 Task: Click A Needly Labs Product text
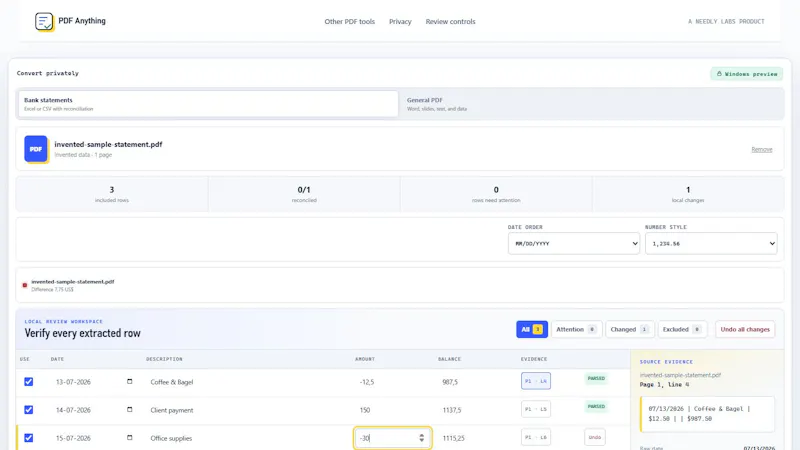coord(726,21)
